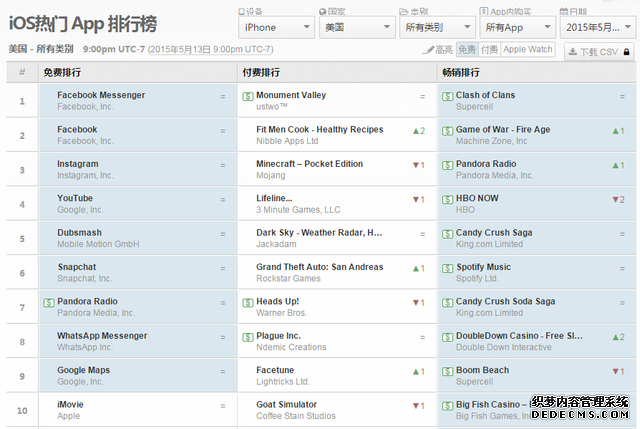Click the 下载 CSV button

point(599,52)
